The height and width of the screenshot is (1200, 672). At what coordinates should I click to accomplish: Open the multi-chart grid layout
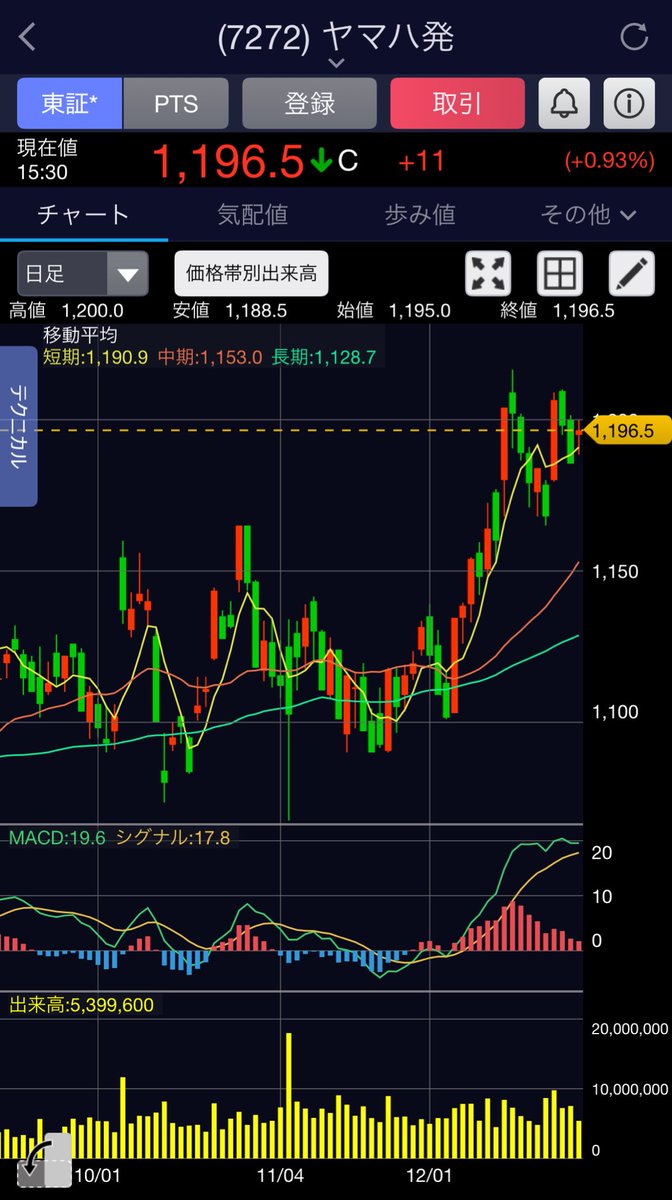(560, 273)
